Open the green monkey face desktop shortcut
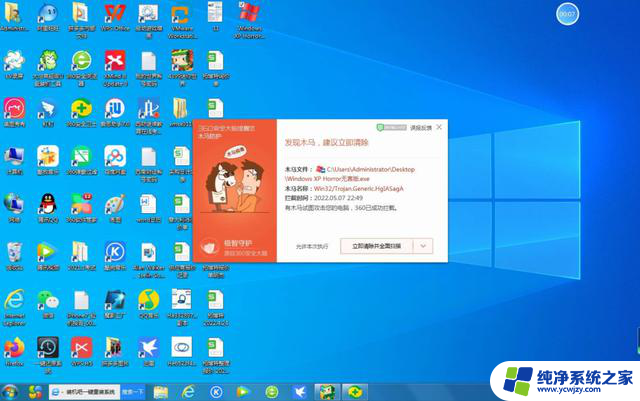640x401 pixels. (48, 68)
